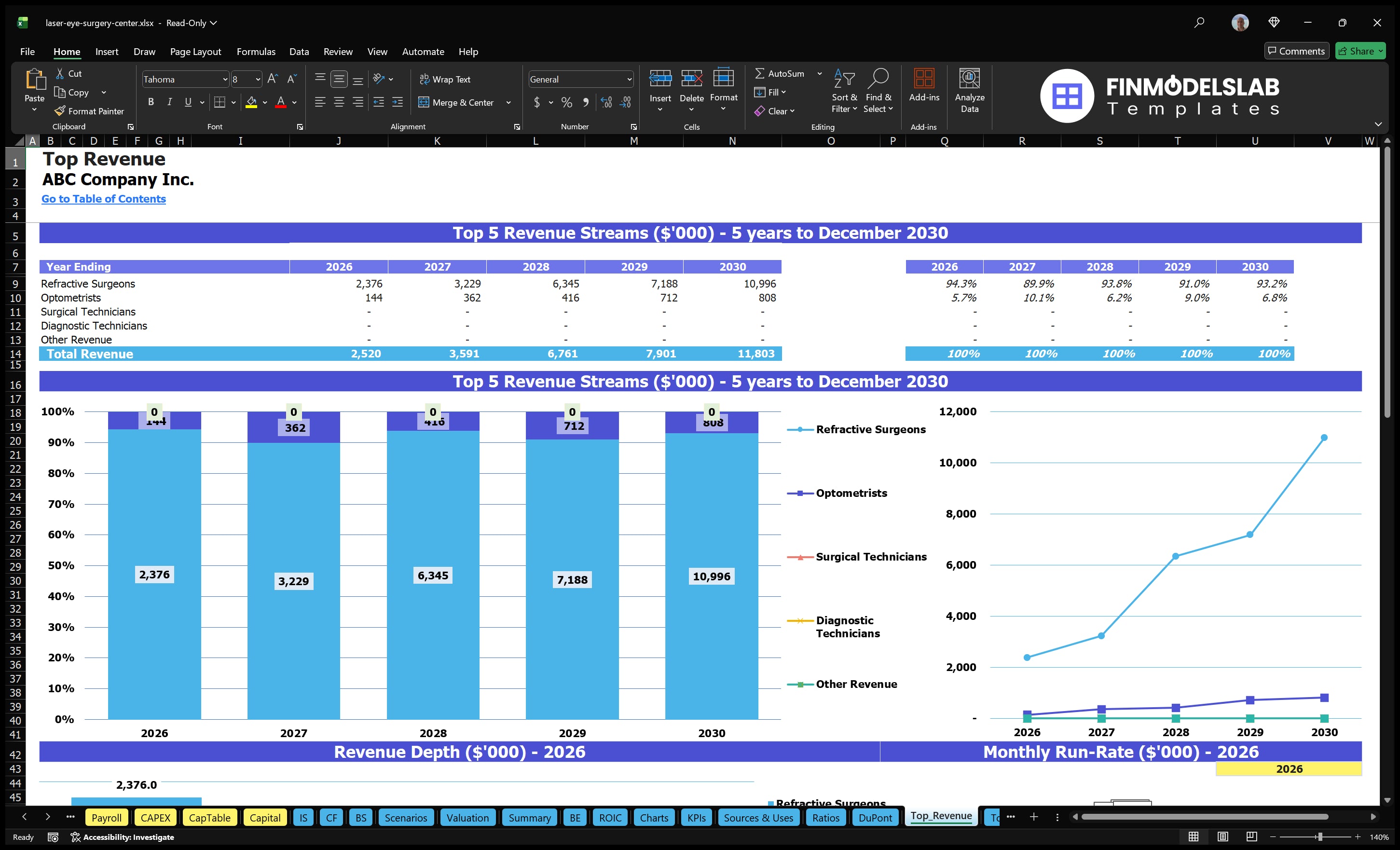1400x850 pixels.
Task: Click the Analyze Data icon
Action: (970, 91)
